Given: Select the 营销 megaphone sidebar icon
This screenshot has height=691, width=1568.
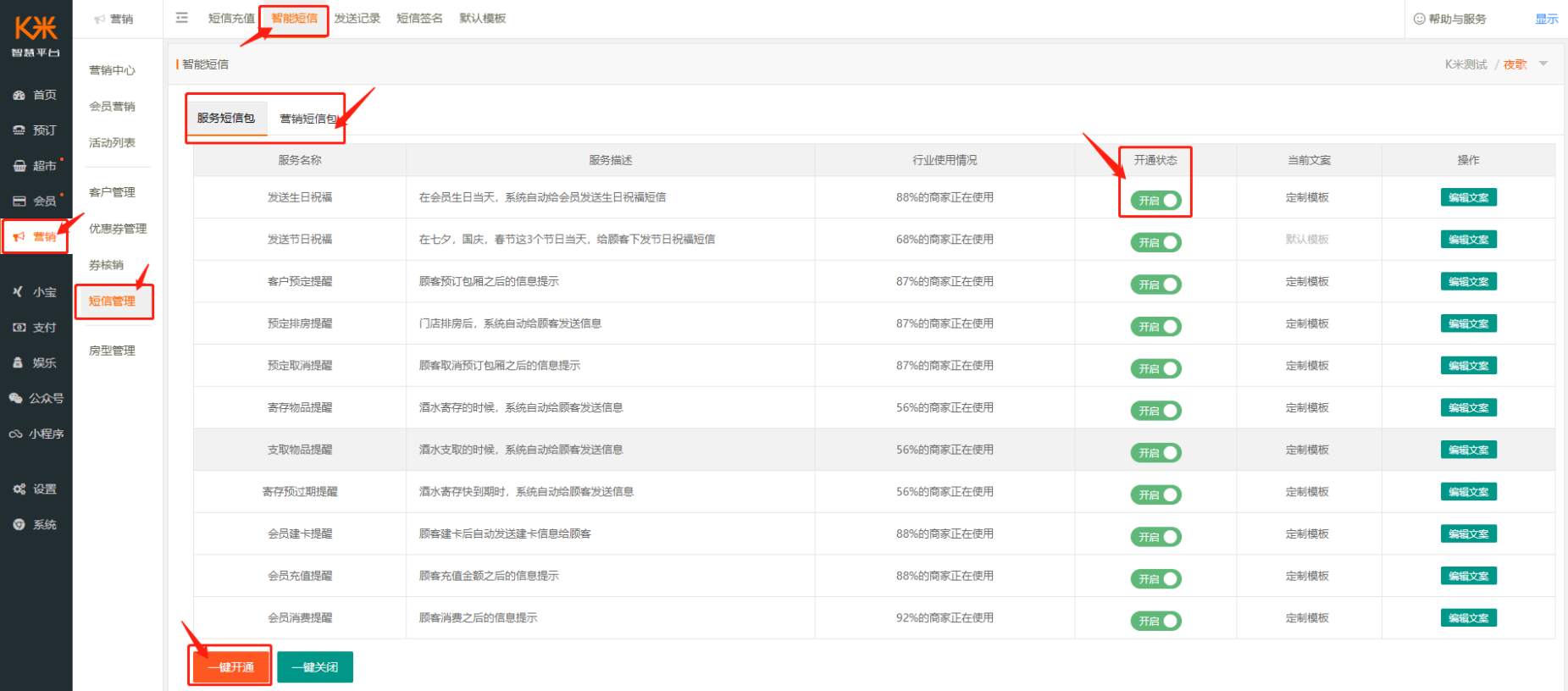Looking at the screenshot, I should pyautogui.click(x=19, y=237).
